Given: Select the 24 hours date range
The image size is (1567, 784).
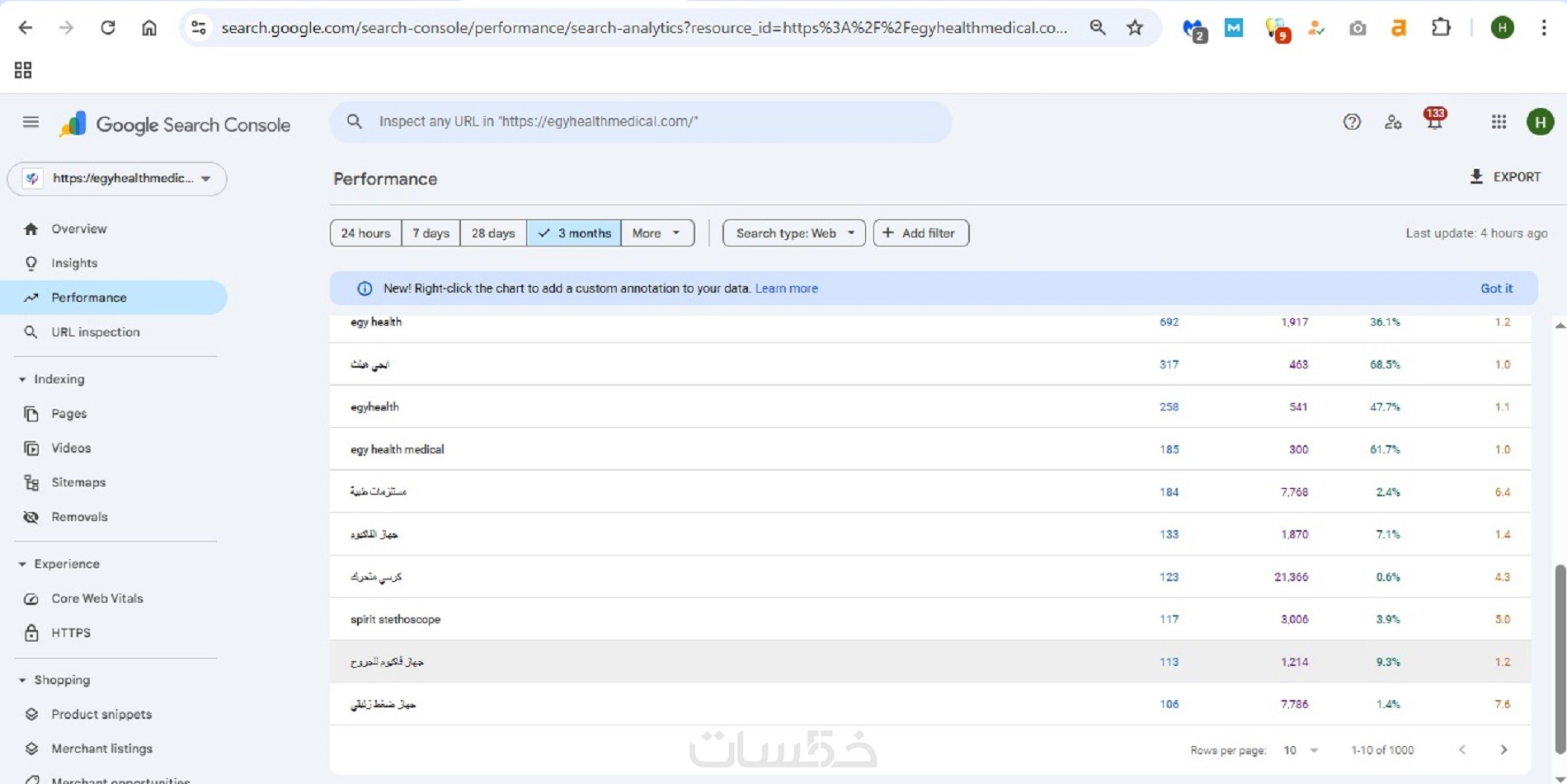Looking at the screenshot, I should pyautogui.click(x=365, y=233).
